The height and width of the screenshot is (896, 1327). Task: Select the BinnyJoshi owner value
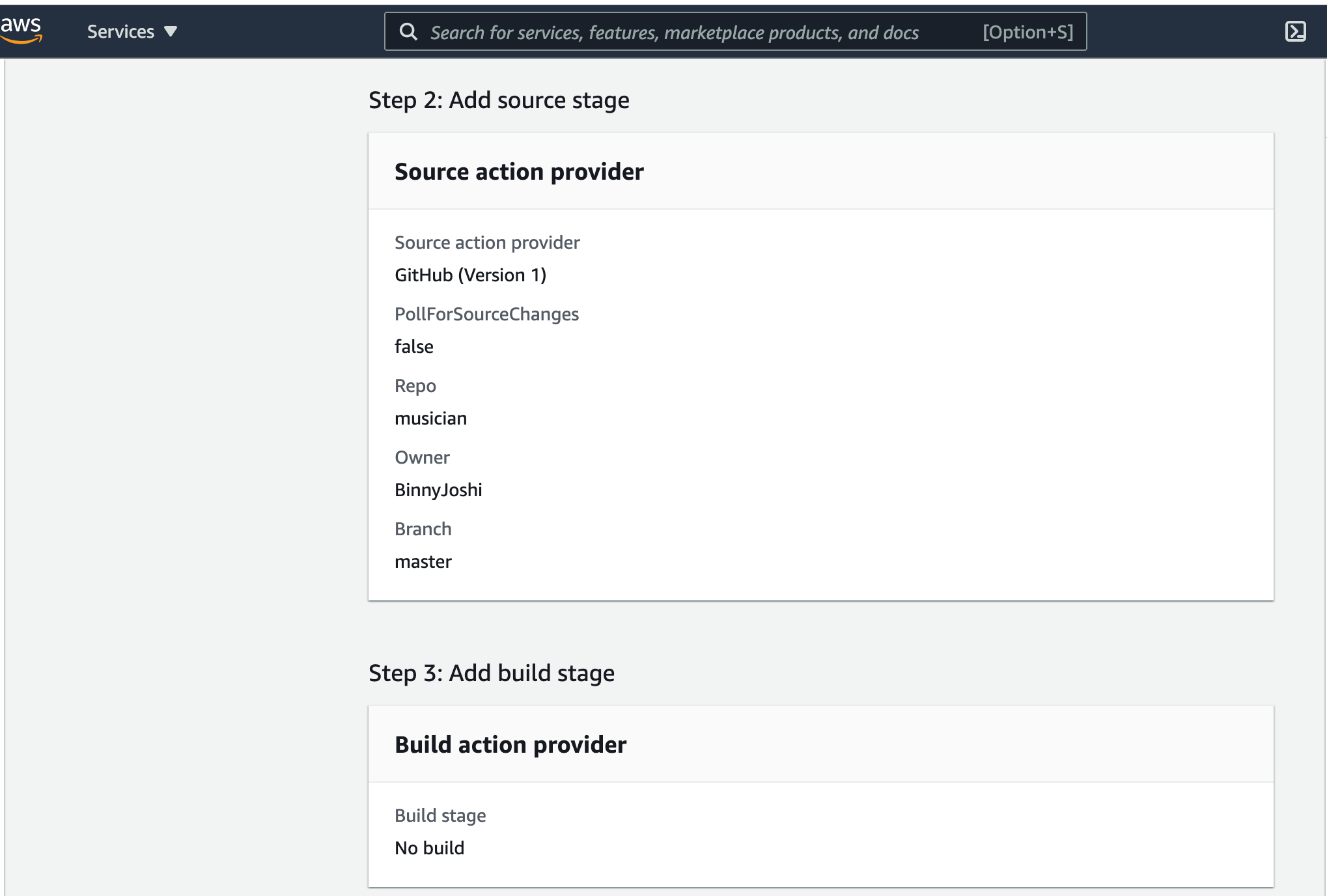click(x=438, y=490)
